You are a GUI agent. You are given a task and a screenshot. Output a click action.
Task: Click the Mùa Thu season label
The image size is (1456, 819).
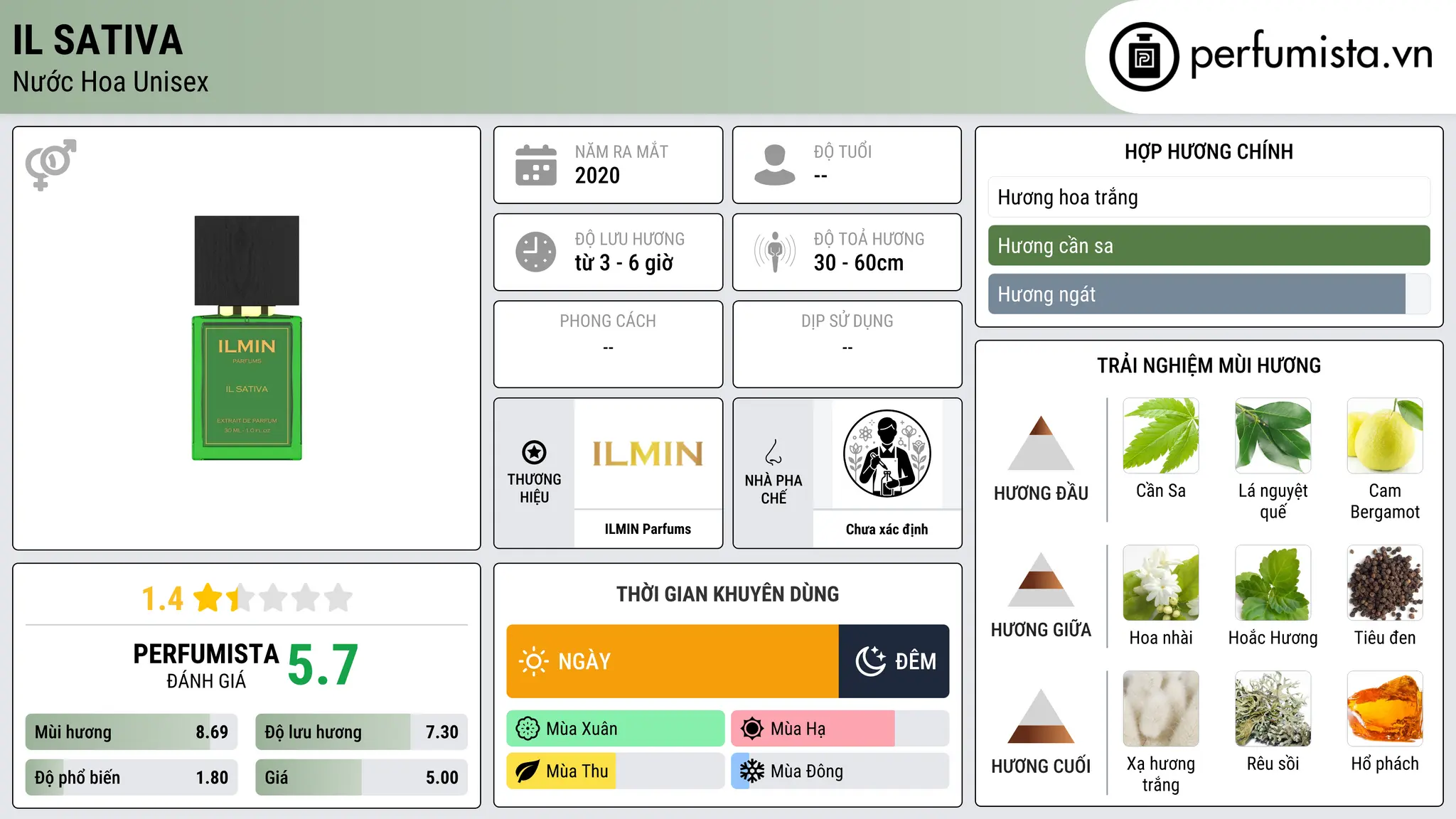coord(577,771)
